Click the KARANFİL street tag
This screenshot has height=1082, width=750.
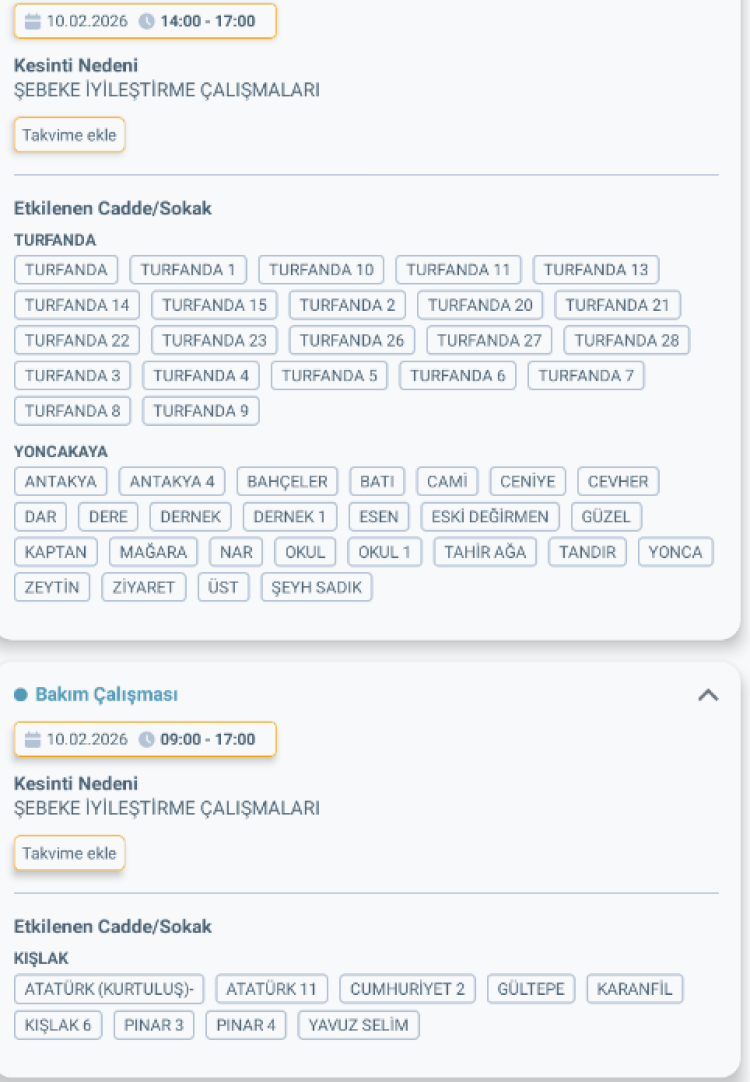click(635, 990)
